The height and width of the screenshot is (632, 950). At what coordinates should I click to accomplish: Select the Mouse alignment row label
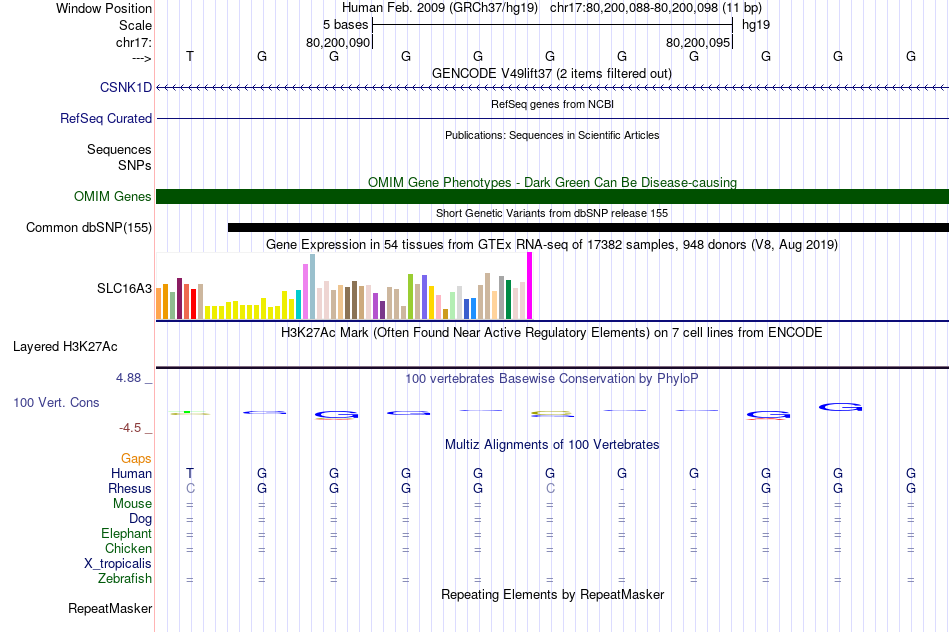(x=132, y=504)
